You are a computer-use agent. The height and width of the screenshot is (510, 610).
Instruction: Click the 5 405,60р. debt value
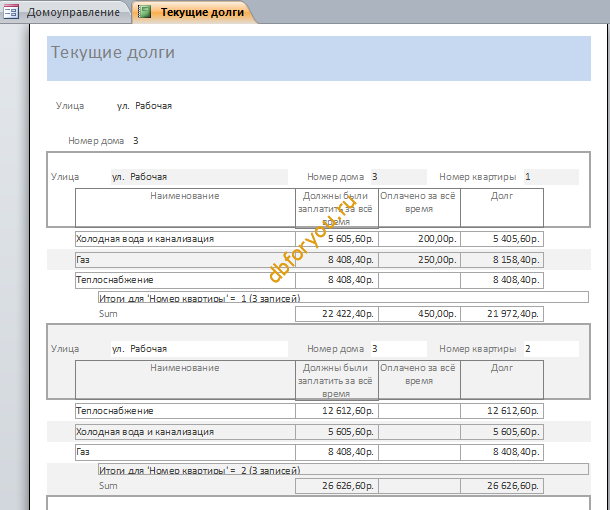pos(502,239)
